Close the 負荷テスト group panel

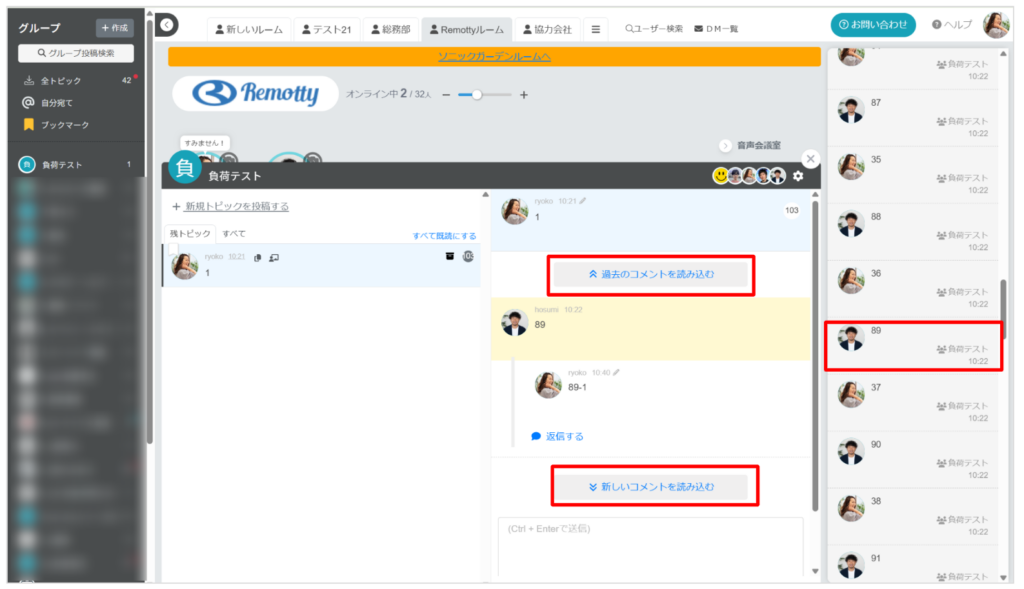[810, 159]
